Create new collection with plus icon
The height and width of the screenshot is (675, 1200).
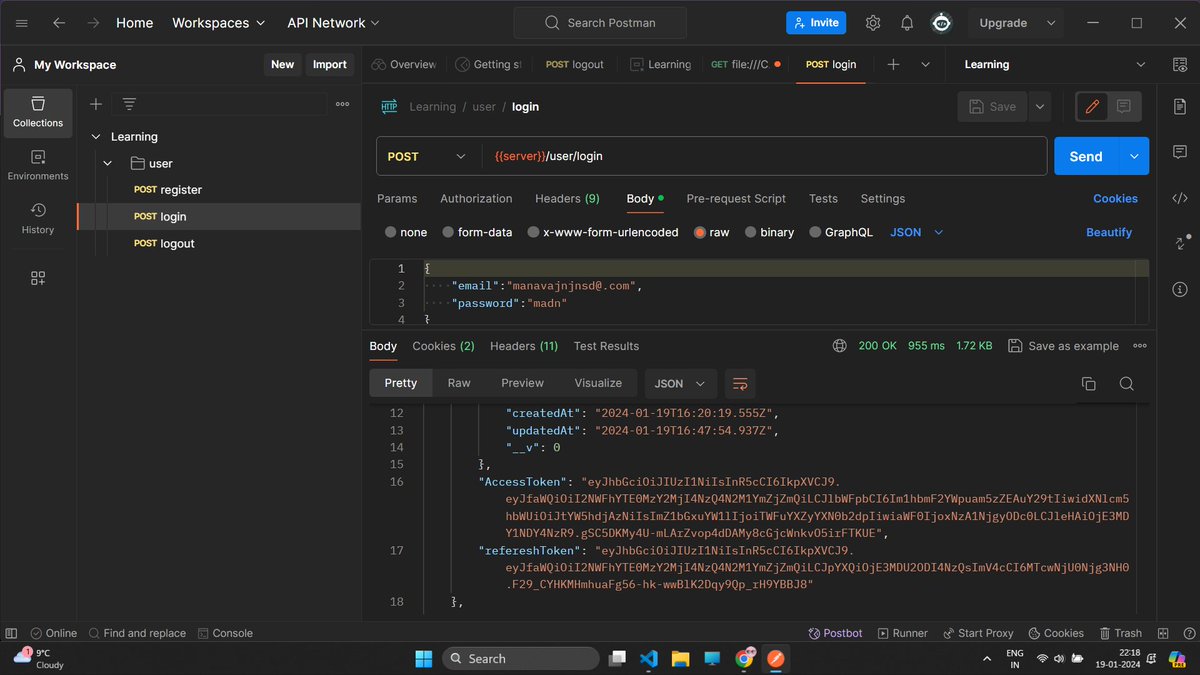point(96,104)
